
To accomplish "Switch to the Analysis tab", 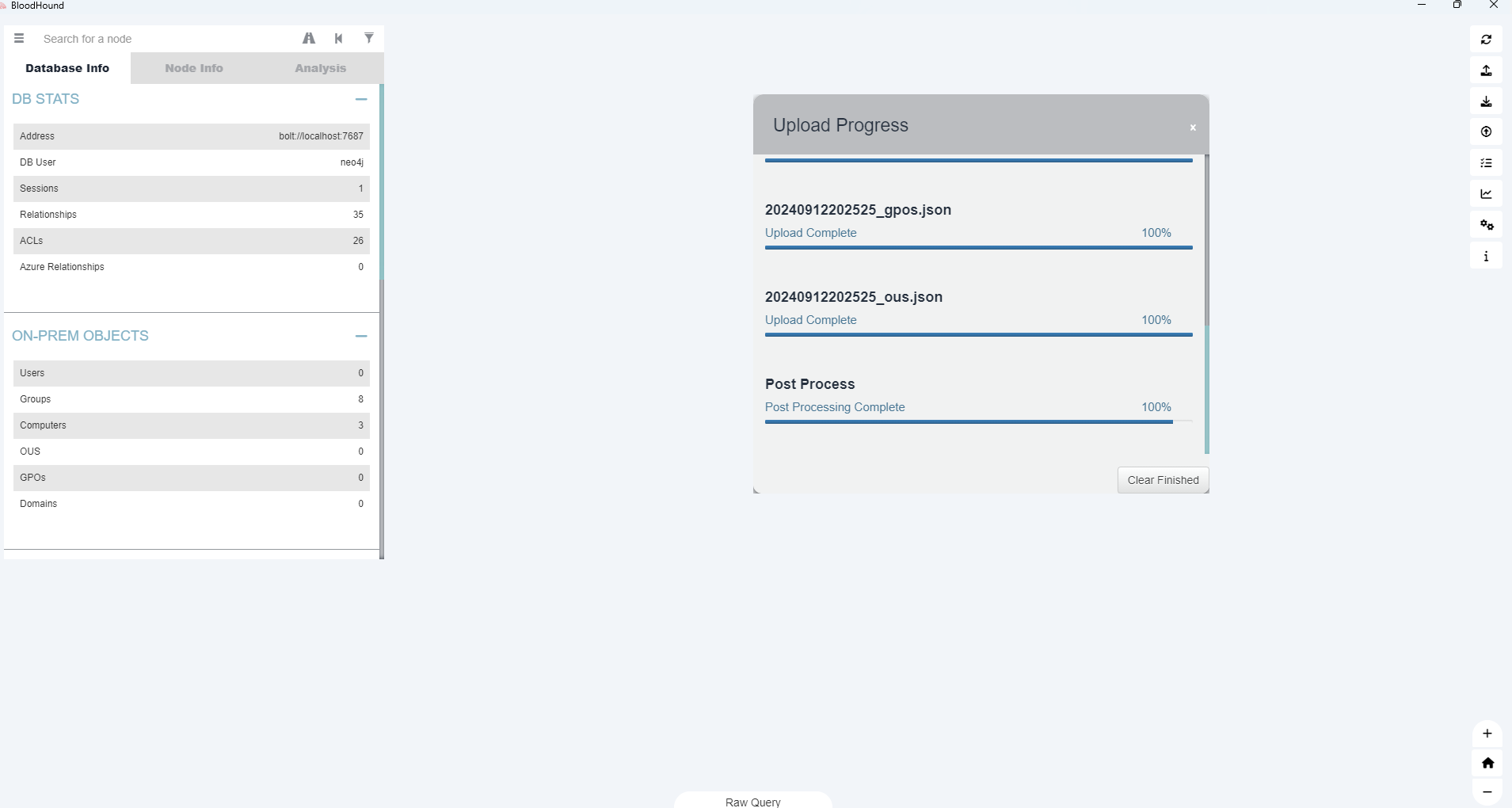I will click(x=320, y=68).
